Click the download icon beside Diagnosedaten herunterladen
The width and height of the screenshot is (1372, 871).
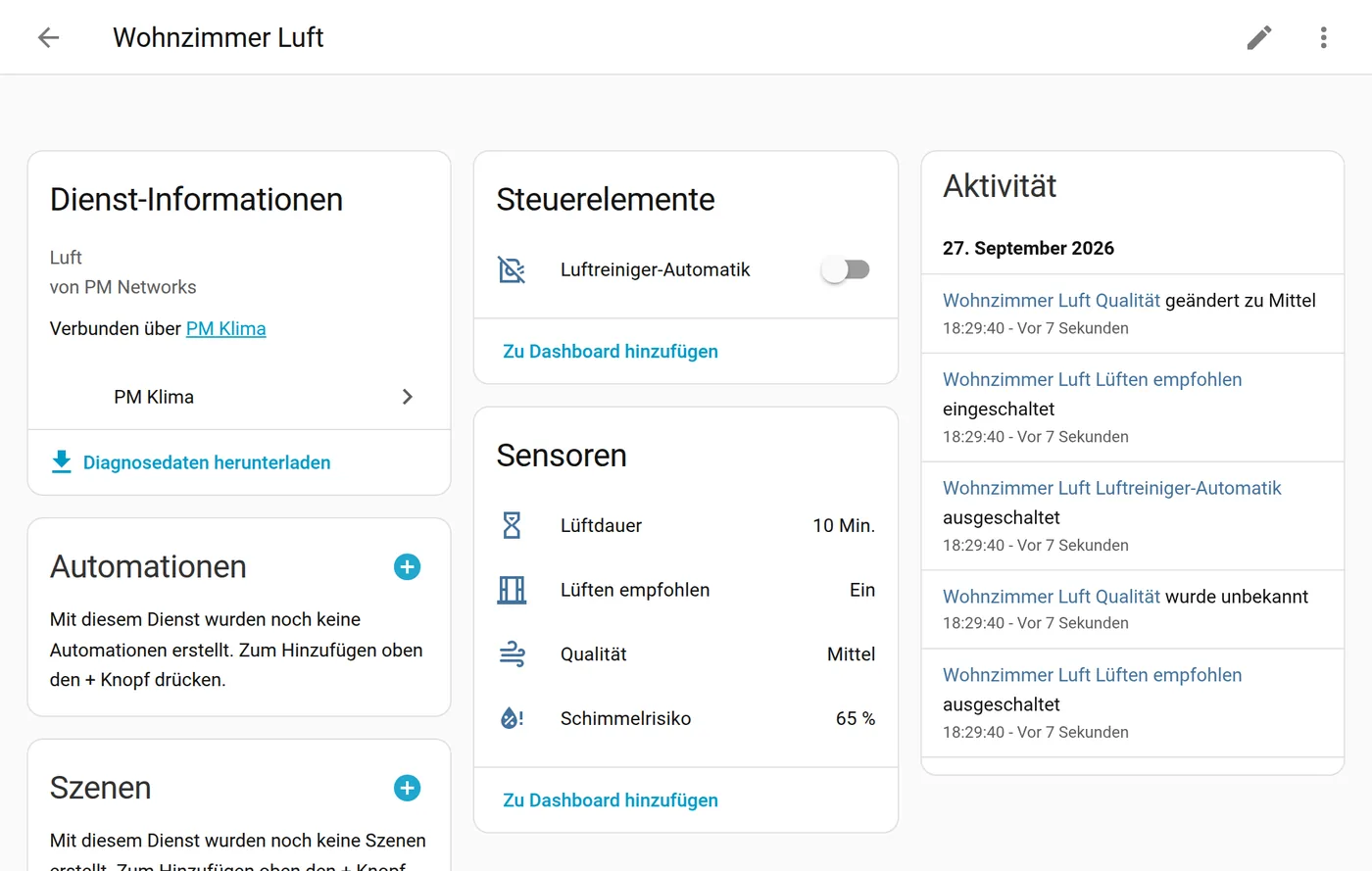coord(62,461)
